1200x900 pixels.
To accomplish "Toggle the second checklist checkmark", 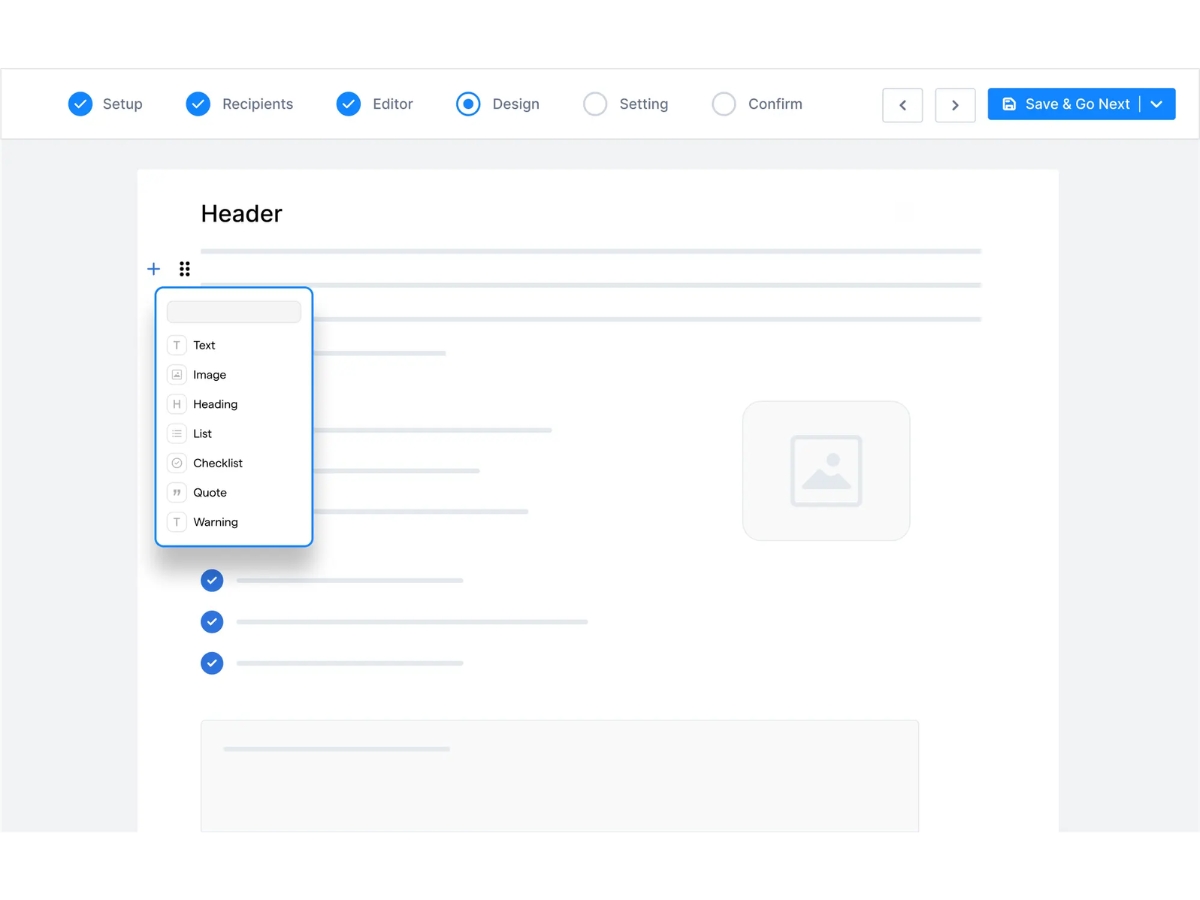I will (212, 622).
